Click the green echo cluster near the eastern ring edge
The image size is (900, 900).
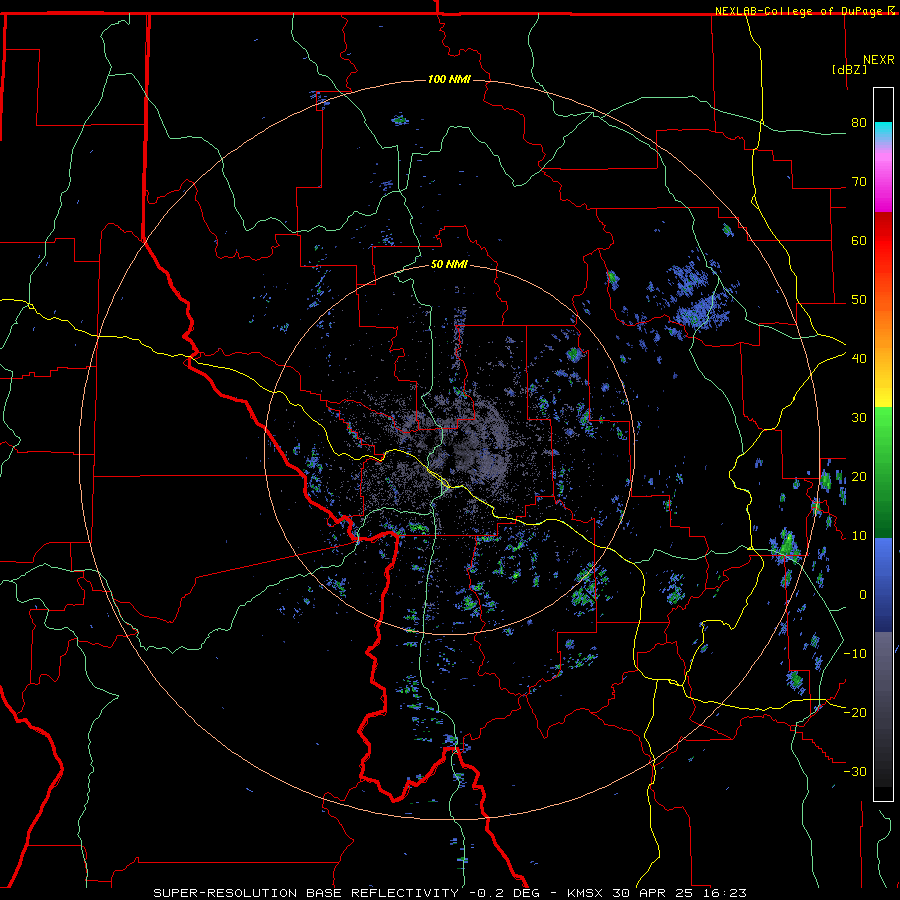pos(786,546)
